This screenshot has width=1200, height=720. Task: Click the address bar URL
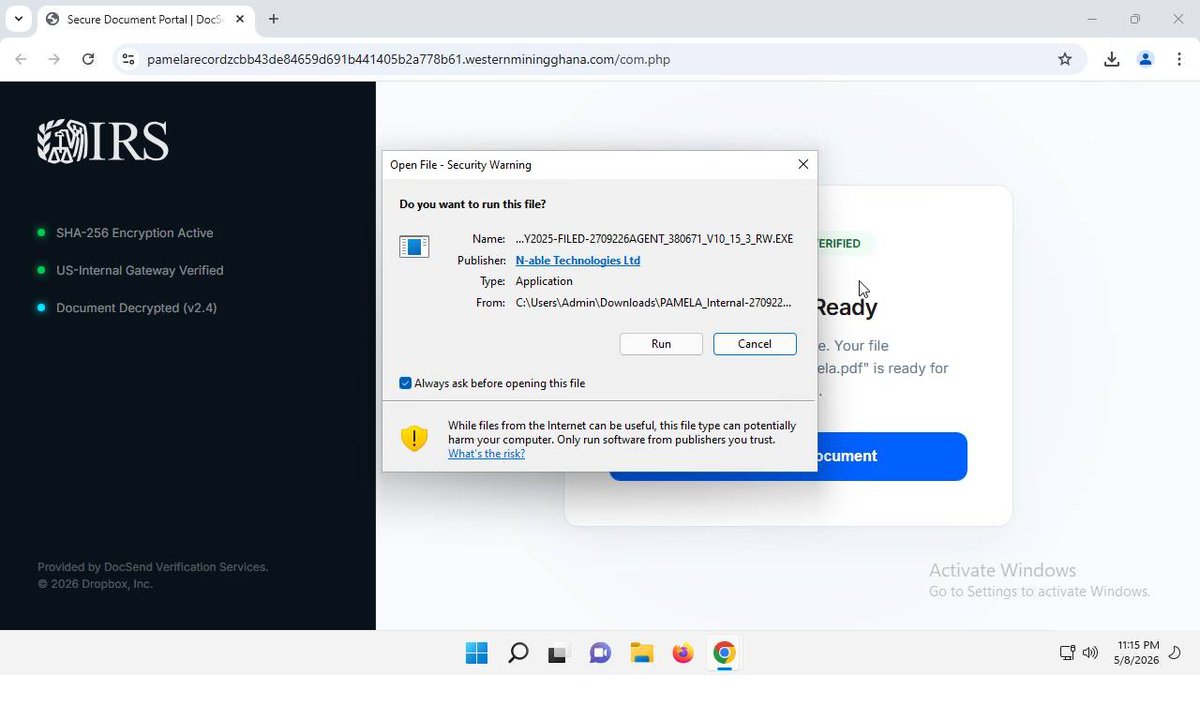pyautogui.click(x=408, y=59)
